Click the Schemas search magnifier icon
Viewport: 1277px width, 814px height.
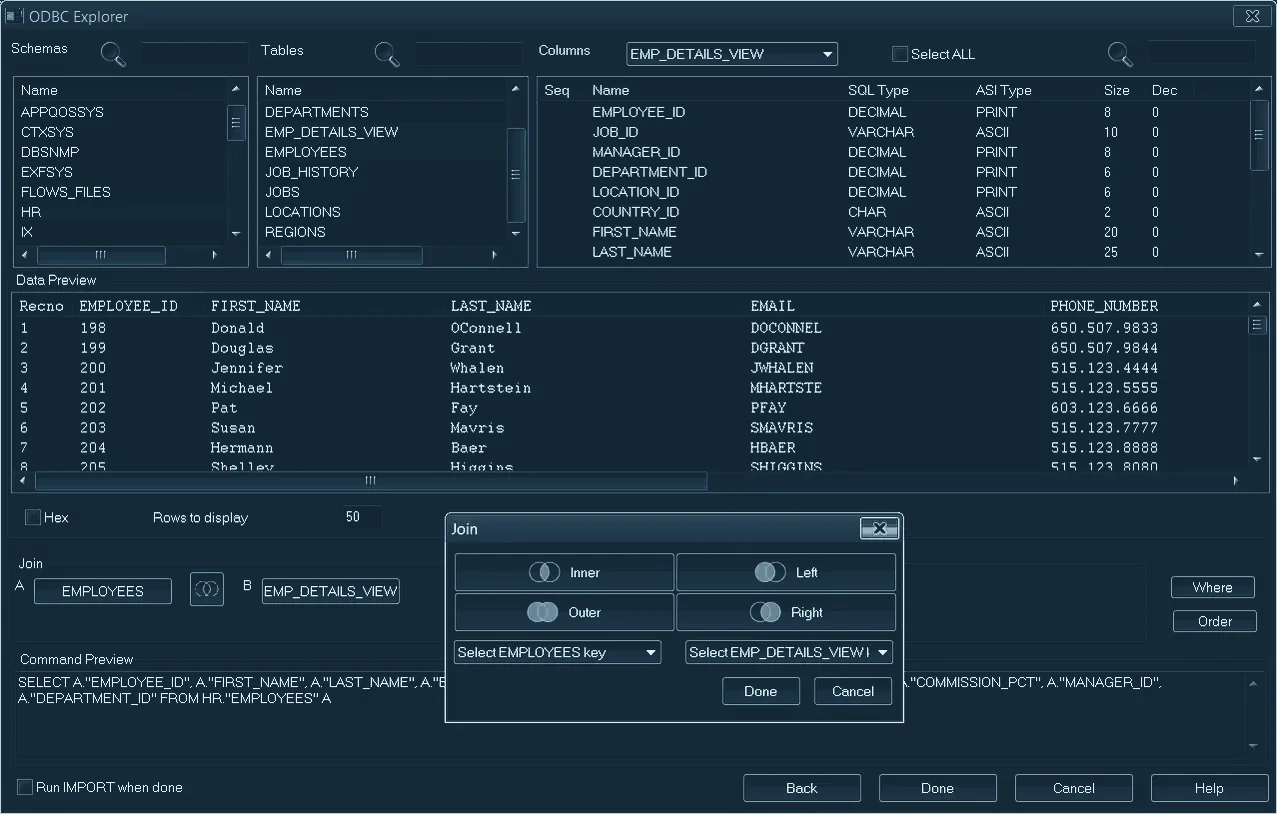tap(114, 54)
